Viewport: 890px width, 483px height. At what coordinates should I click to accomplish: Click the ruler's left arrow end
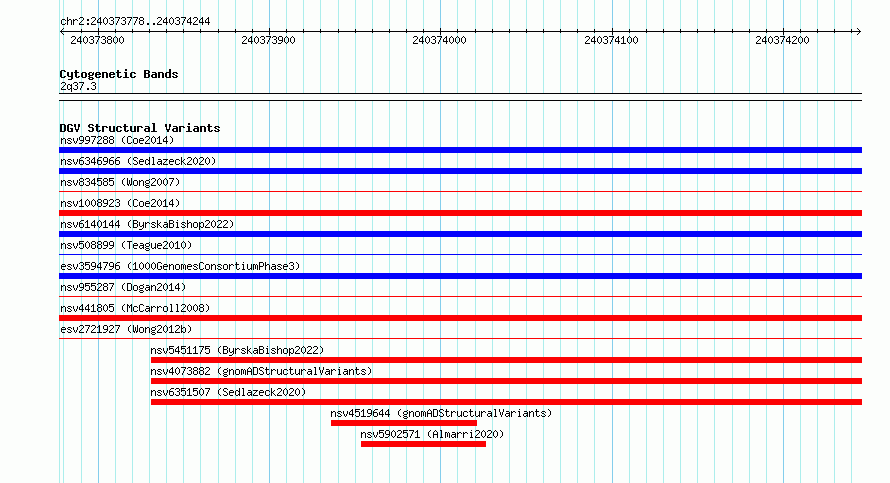click(x=62, y=32)
